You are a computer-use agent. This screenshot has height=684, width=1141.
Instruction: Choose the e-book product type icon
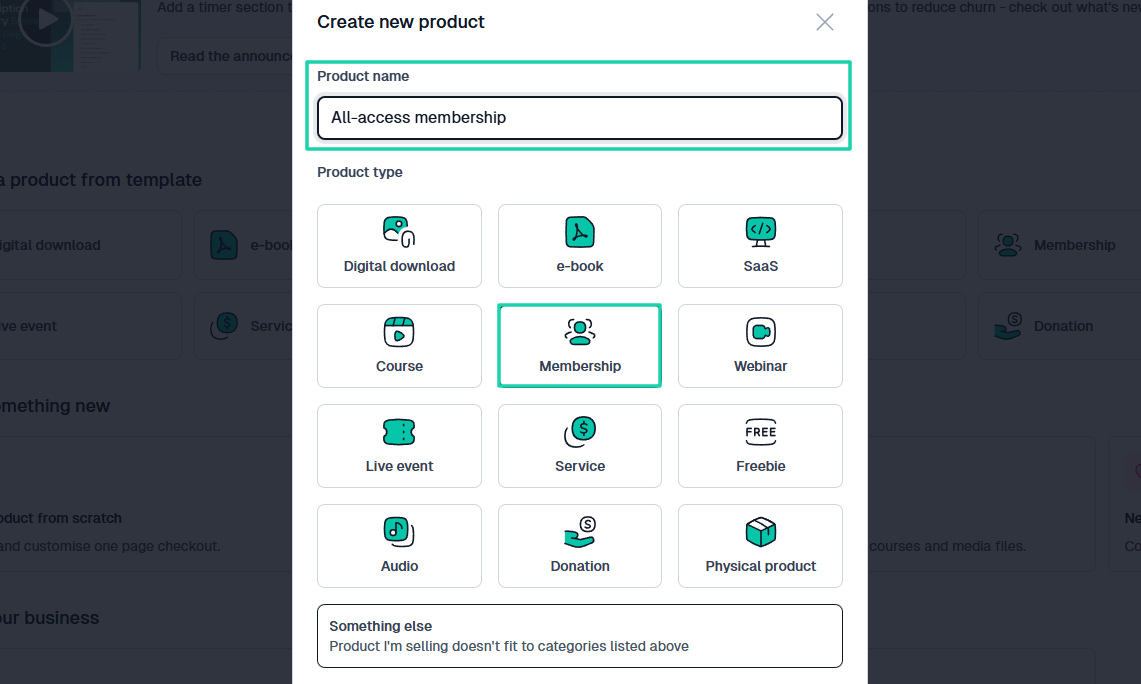(579, 232)
